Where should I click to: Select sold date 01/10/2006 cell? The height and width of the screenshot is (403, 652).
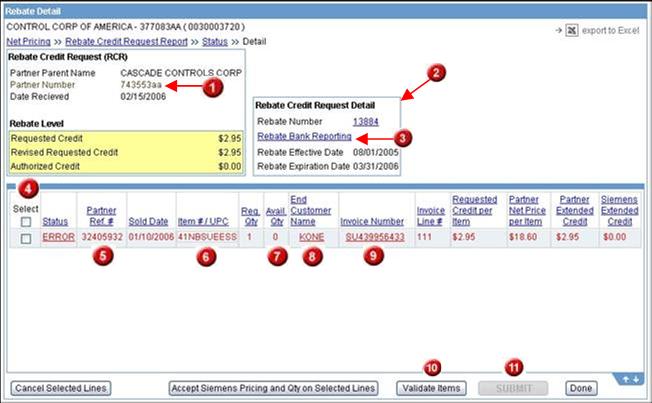pos(151,237)
